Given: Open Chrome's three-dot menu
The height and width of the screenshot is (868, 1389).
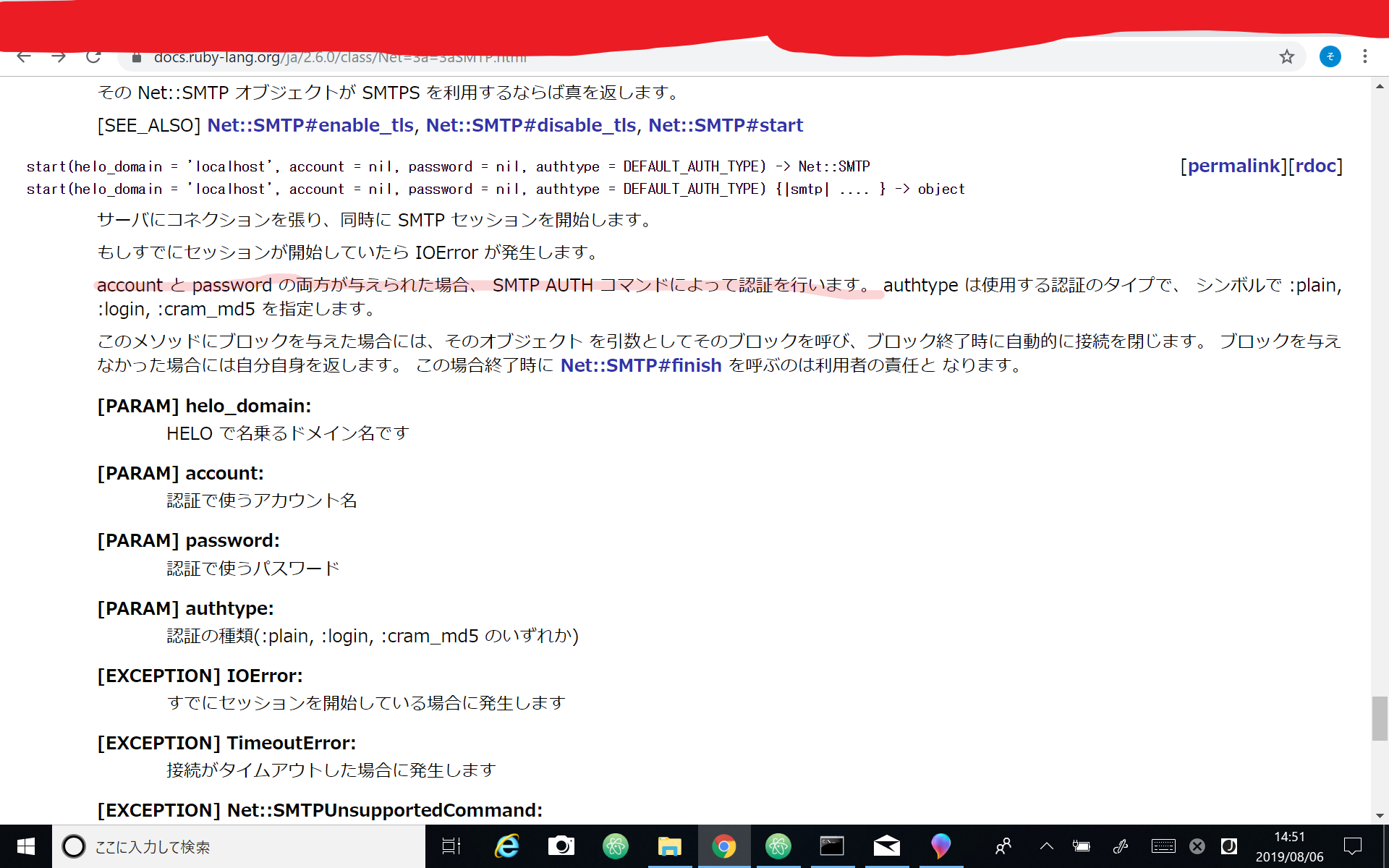Looking at the screenshot, I should (x=1365, y=56).
